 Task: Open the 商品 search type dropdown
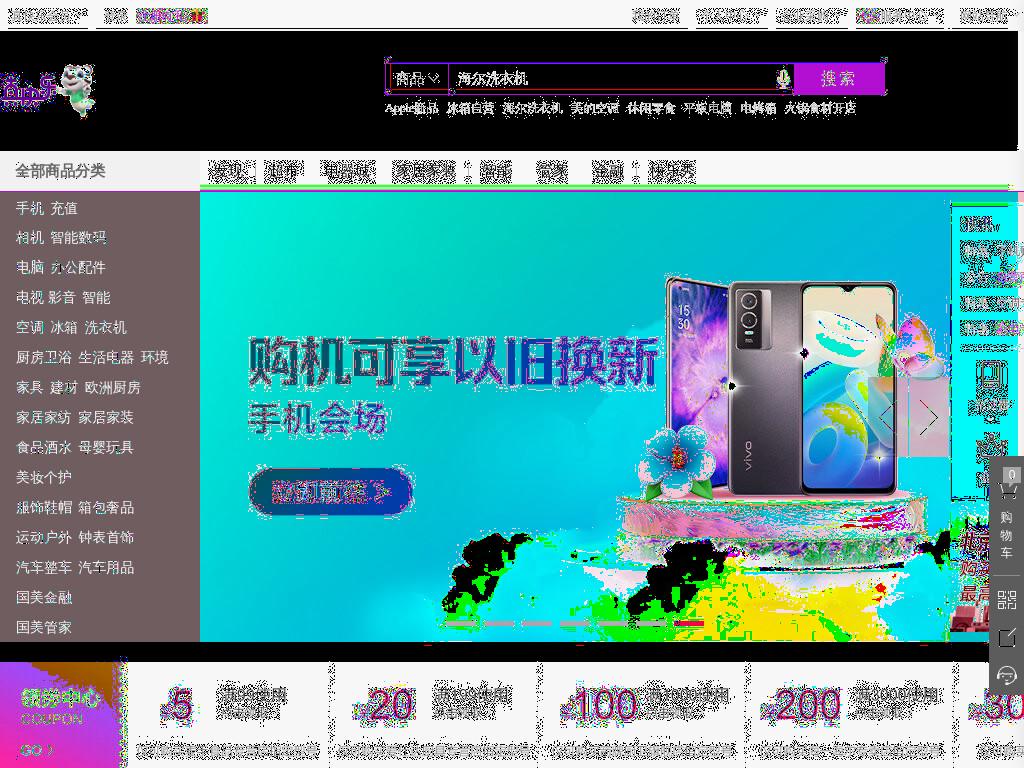pyautogui.click(x=417, y=79)
